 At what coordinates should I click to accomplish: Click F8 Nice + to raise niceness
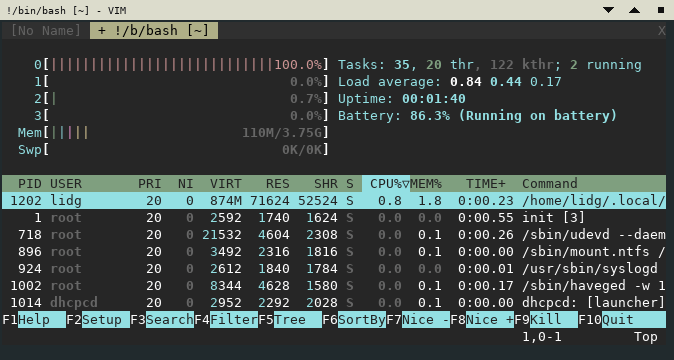pos(482,320)
